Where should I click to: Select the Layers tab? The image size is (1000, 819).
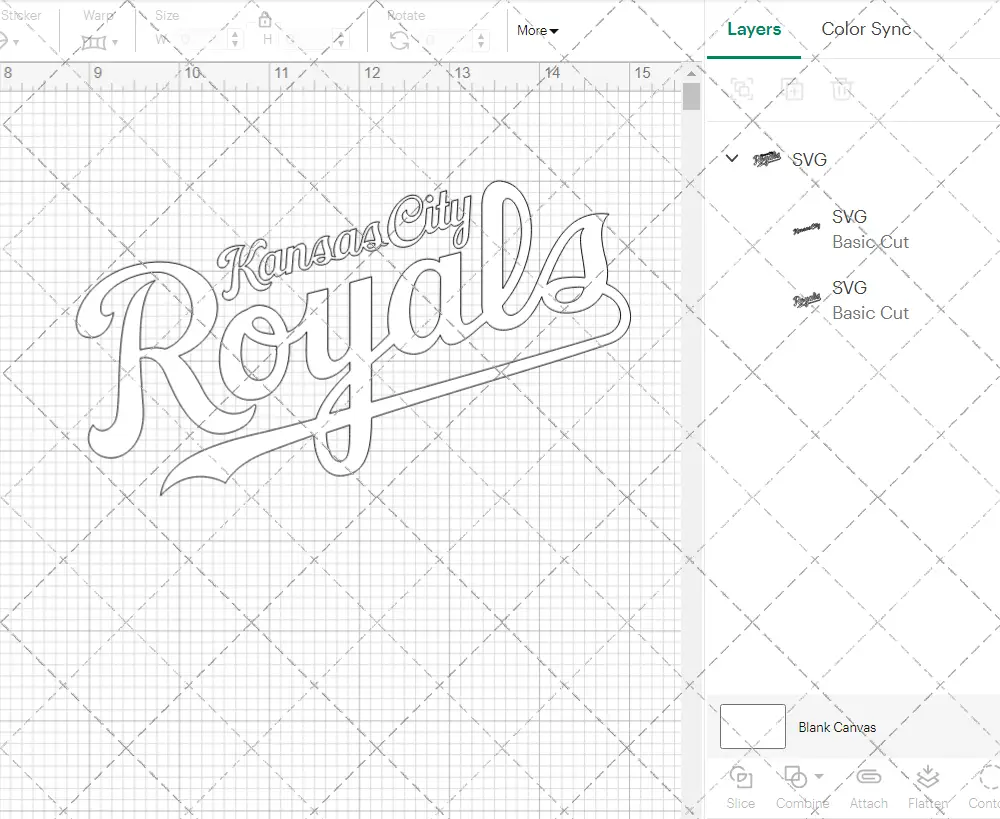(753, 29)
